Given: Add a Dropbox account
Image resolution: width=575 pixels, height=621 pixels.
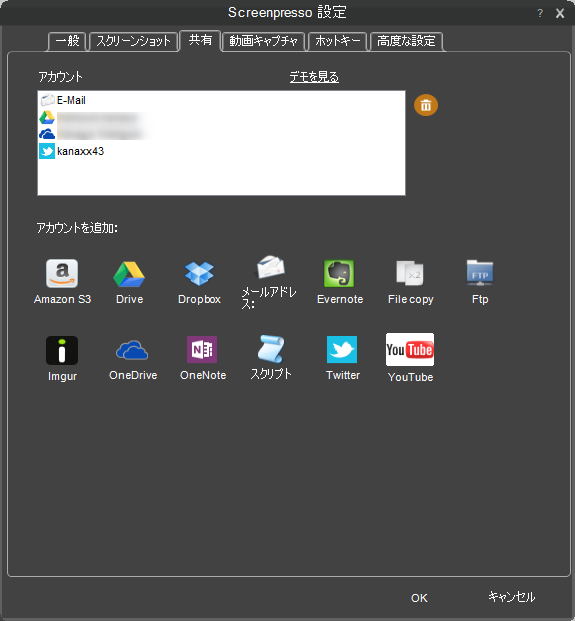Looking at the screenshot, I should pos(199,282).
